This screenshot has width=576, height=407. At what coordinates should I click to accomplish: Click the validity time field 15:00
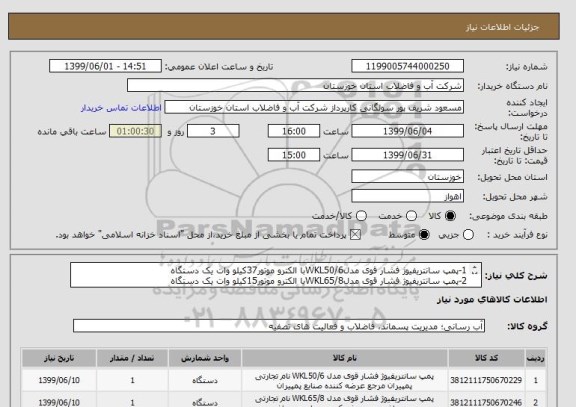pyautogui.click(x=294, y=155)
